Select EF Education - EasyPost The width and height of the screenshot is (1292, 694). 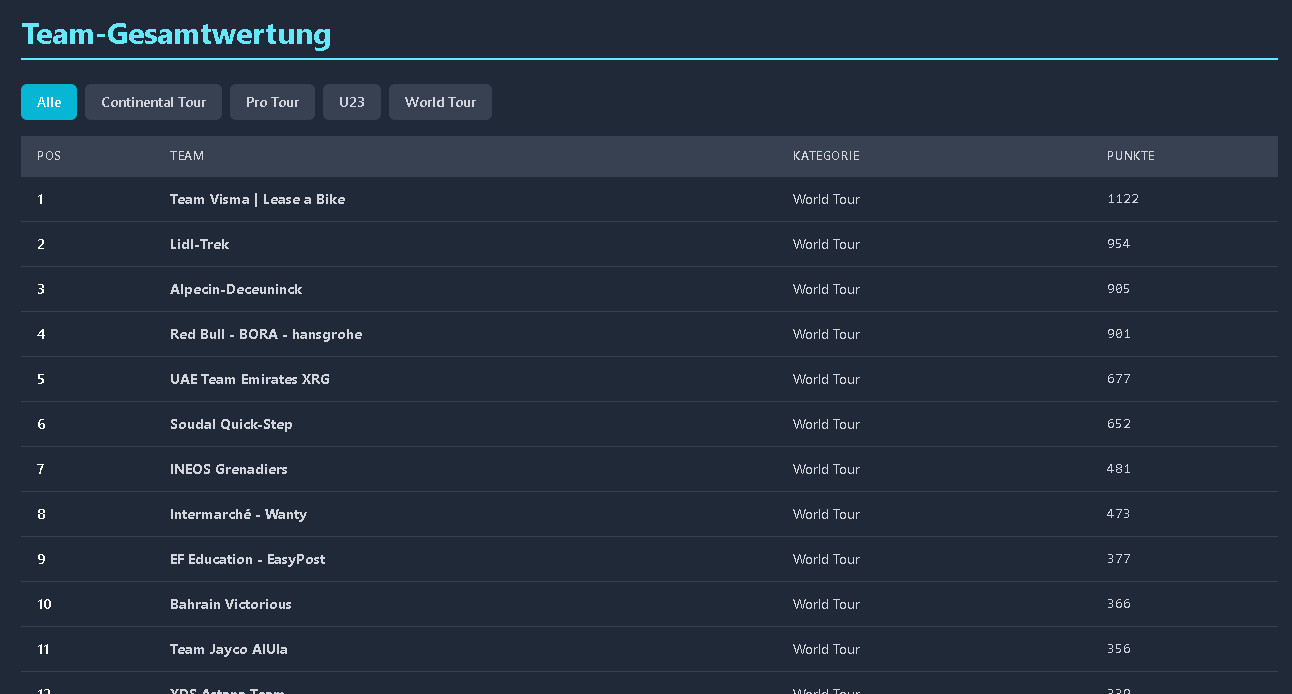click(x=247, y=559)
